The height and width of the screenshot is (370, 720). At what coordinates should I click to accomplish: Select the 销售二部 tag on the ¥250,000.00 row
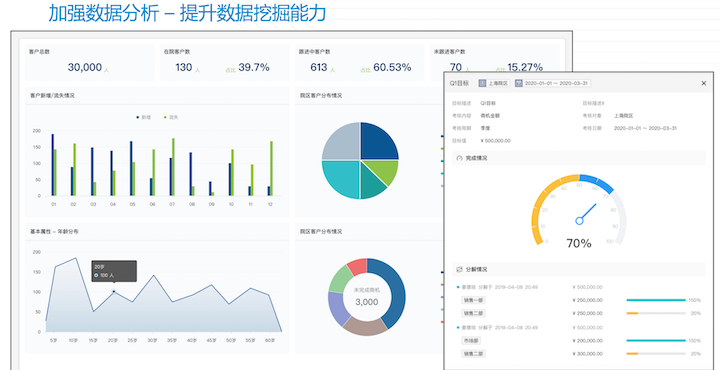tap(473, 313)
